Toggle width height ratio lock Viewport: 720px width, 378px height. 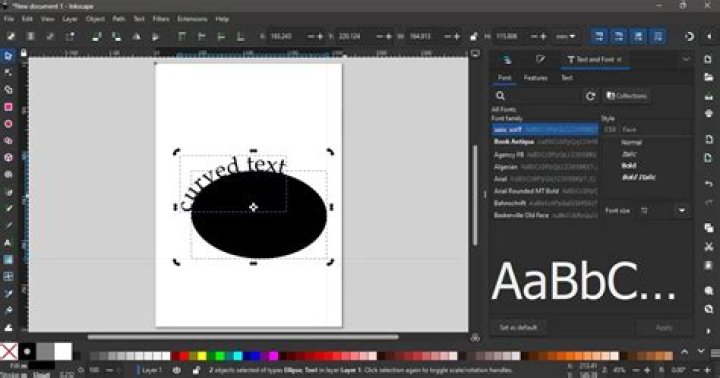pyautogui.click(x=474, y=36)
